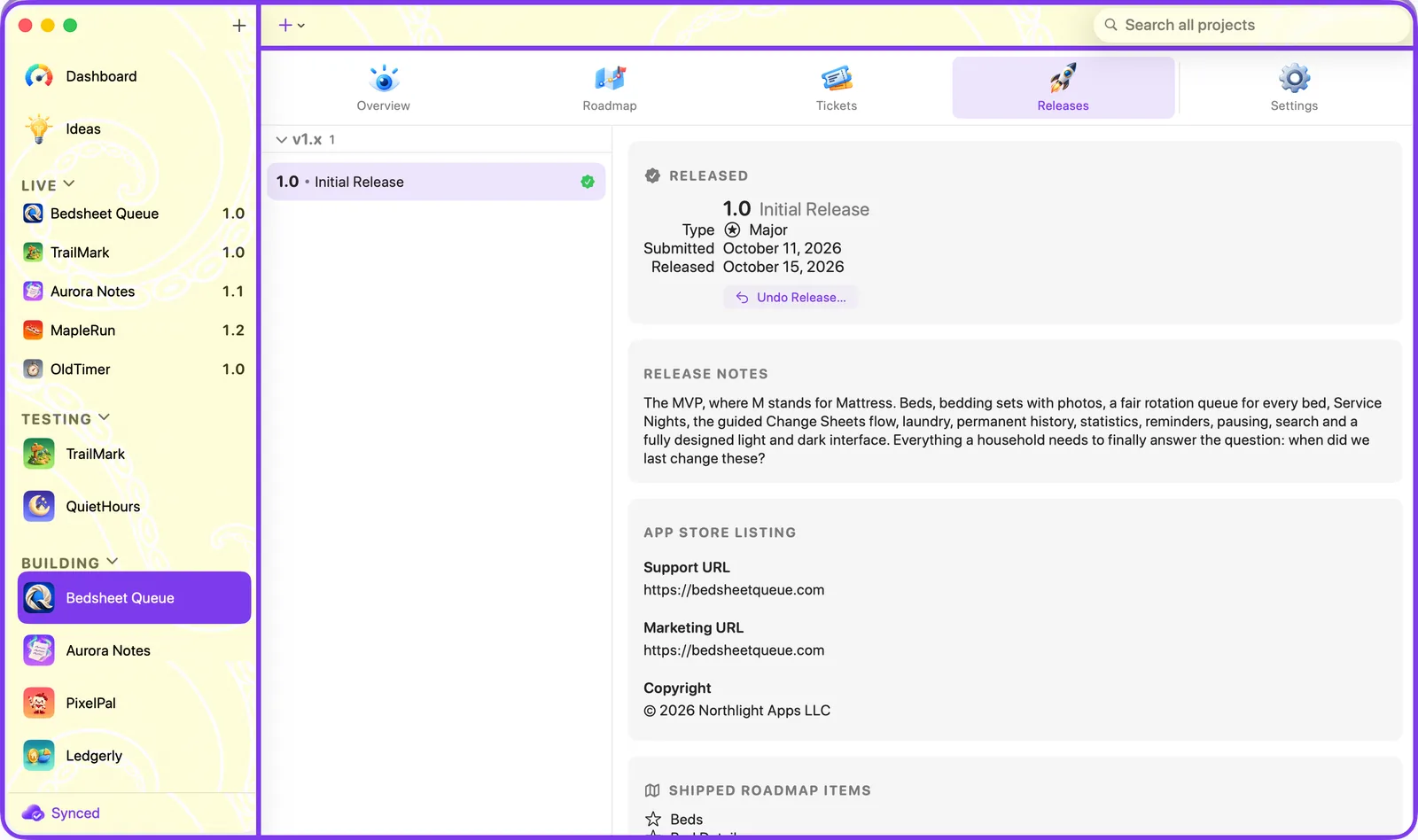
Task: Click the Shipped Roadmap Items heading
Action: tap(770, 790)
